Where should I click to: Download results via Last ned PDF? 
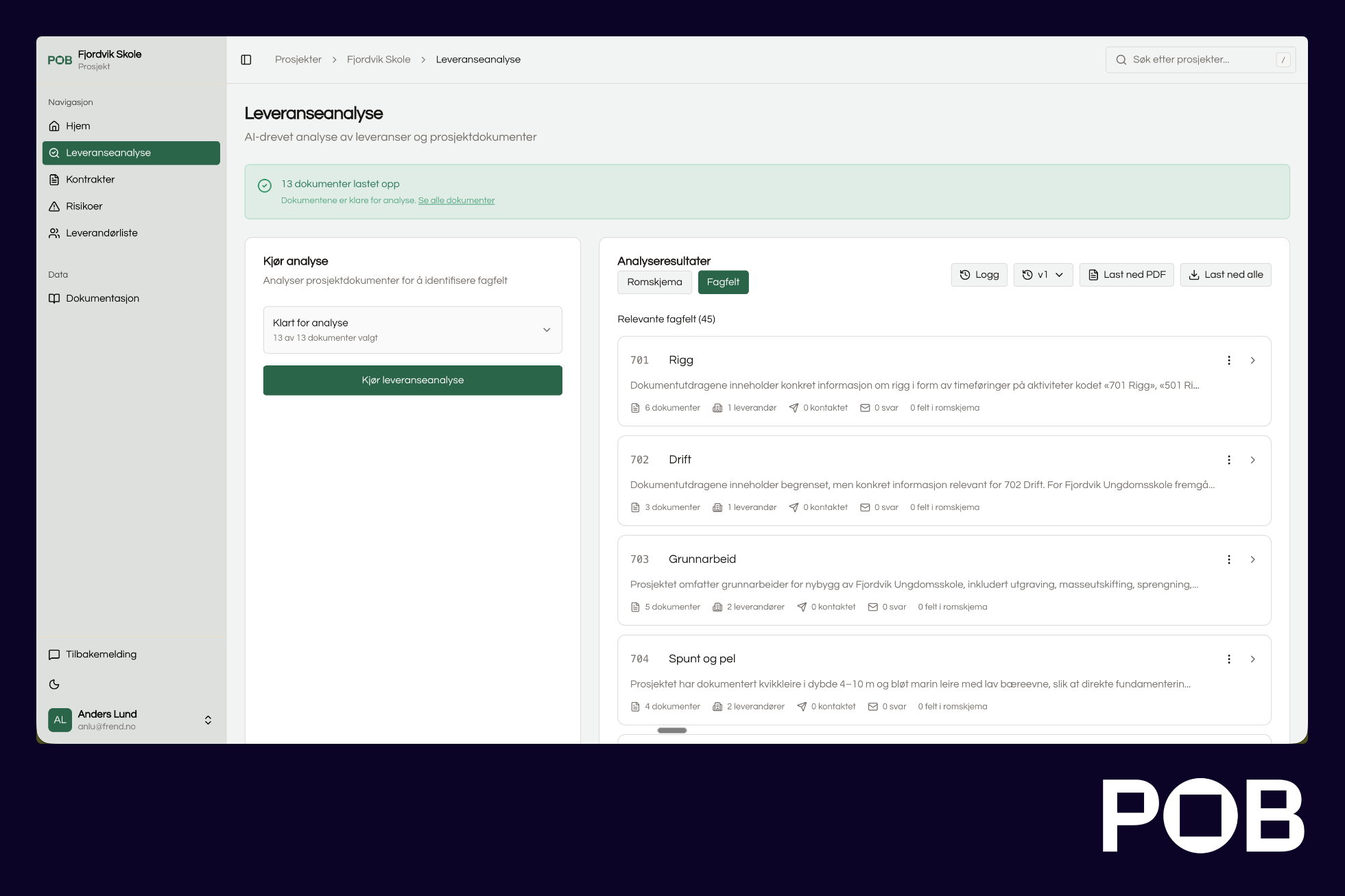[x=1126, y=275]
